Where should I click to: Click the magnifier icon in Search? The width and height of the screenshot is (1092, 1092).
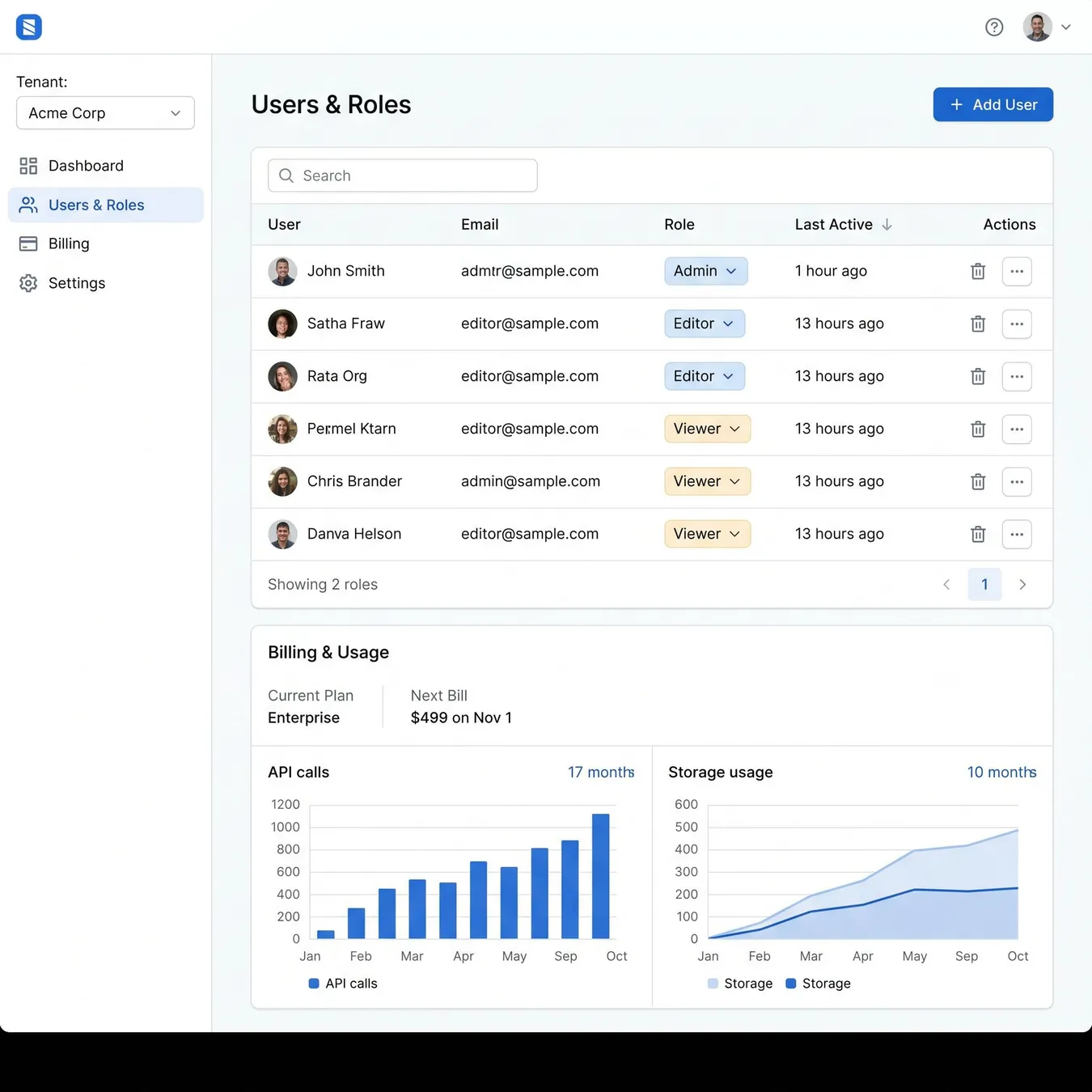[286, 176]
